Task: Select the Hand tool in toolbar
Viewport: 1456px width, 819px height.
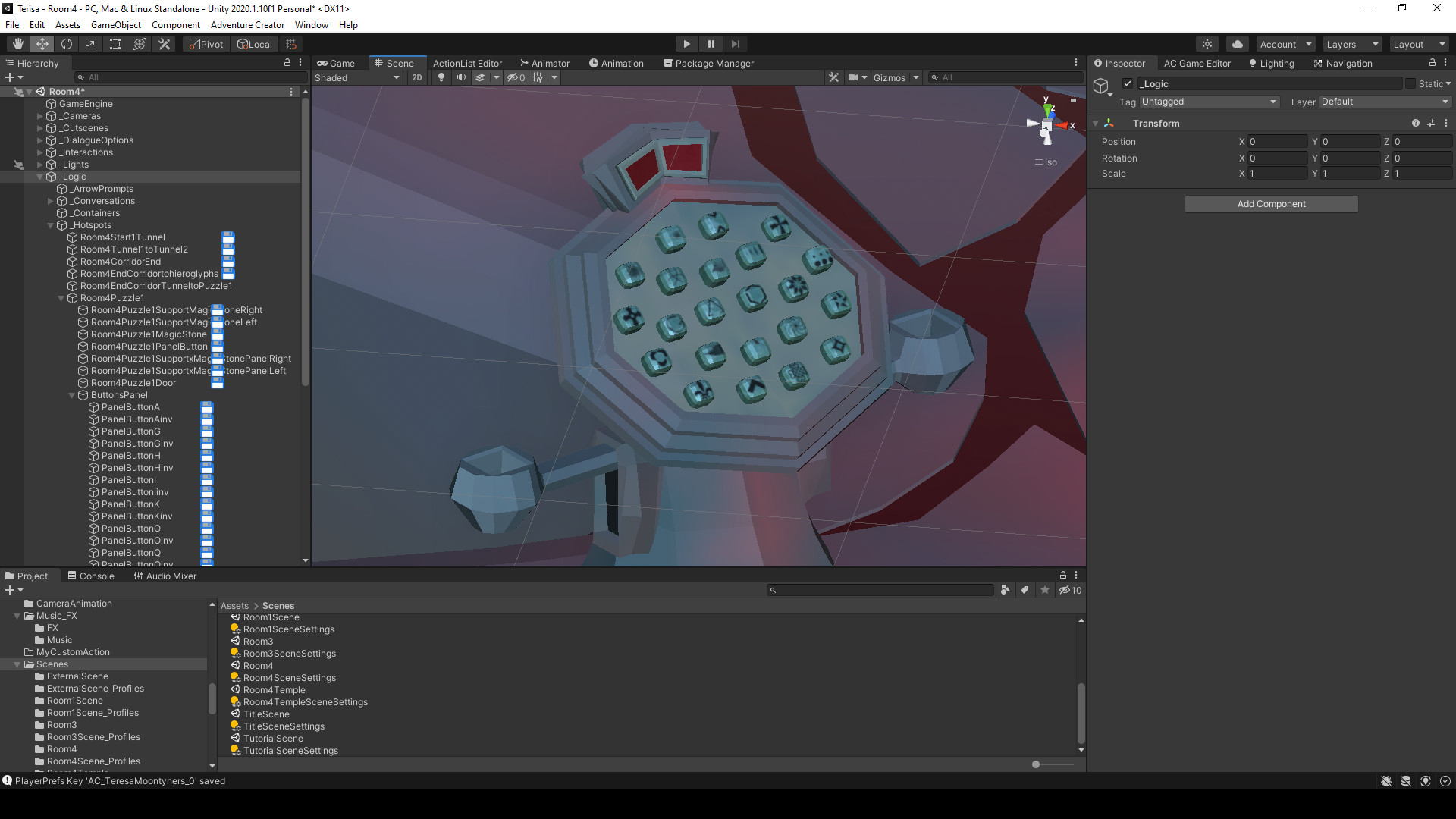Action: coord(17,44)
